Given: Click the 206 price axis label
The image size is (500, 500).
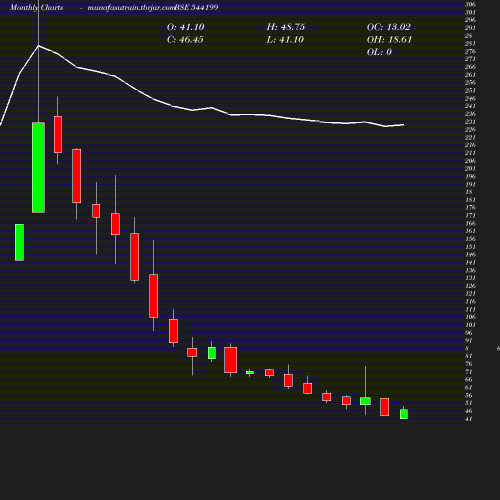Looking at the screenshot, I should (x=470, y=161).
